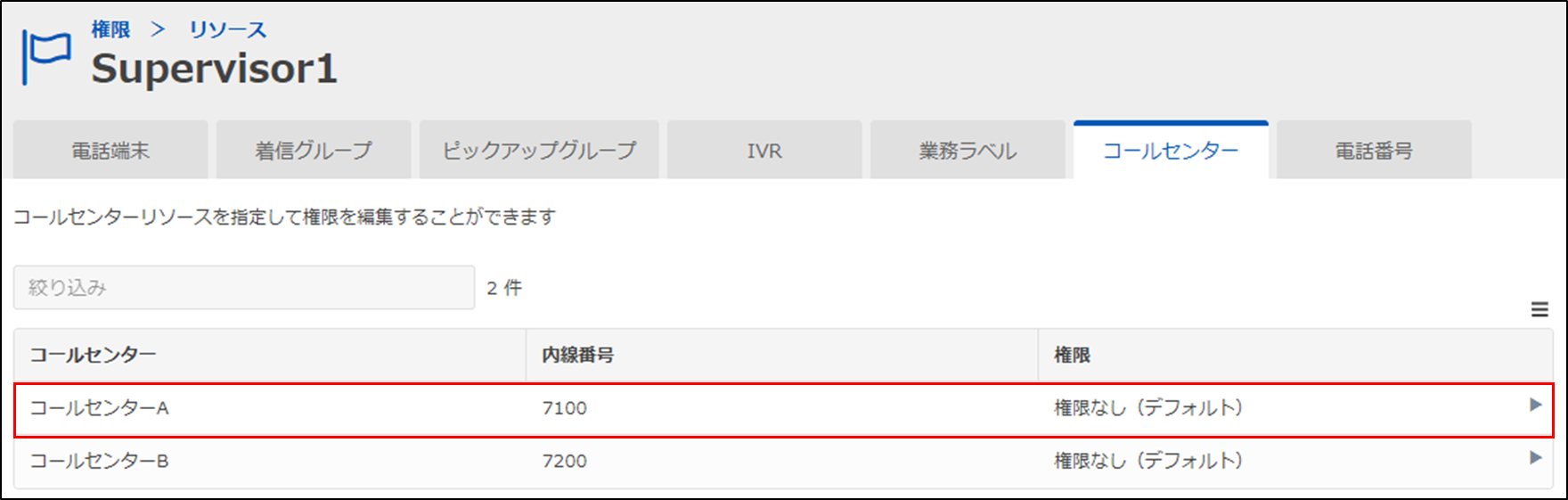The height and width of the screenshot is (500, 1568).
Task: Switch to the 電話端末 tab
Action: click(110, 151)
